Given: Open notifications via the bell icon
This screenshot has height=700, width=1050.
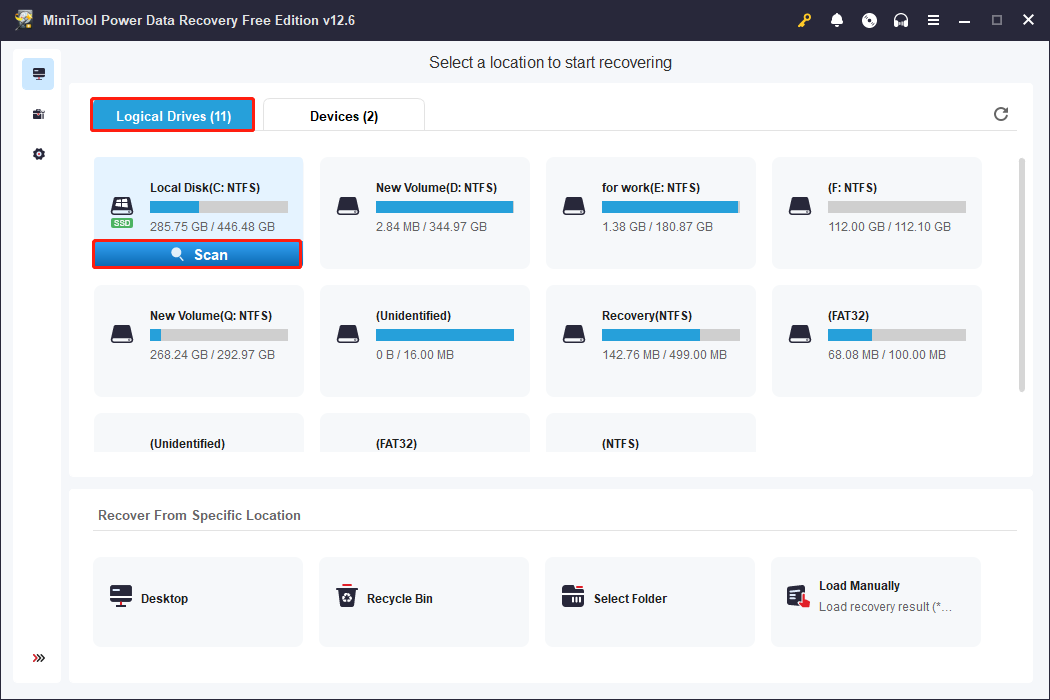Looking at the screenshot, I should pyautogui.click(x=837, y=19).
